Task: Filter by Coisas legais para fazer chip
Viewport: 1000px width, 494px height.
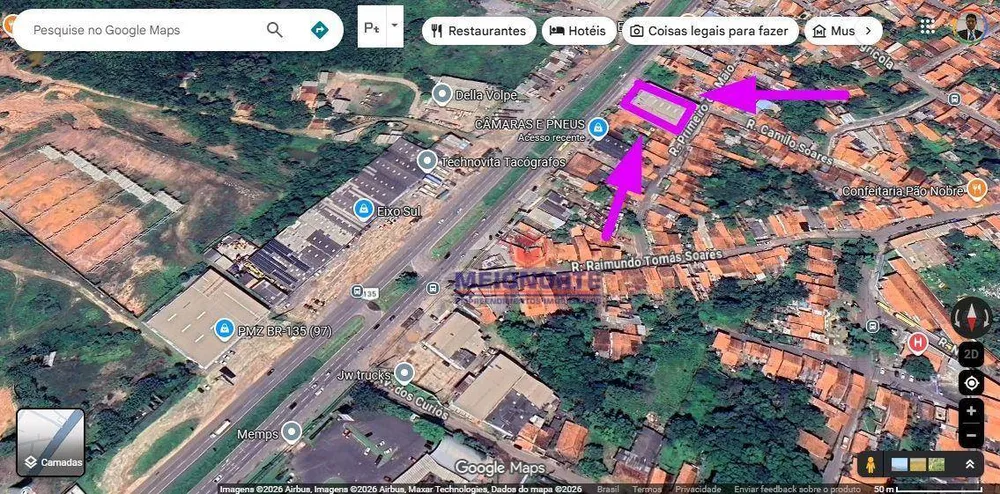Action: (x=710, y=31)
